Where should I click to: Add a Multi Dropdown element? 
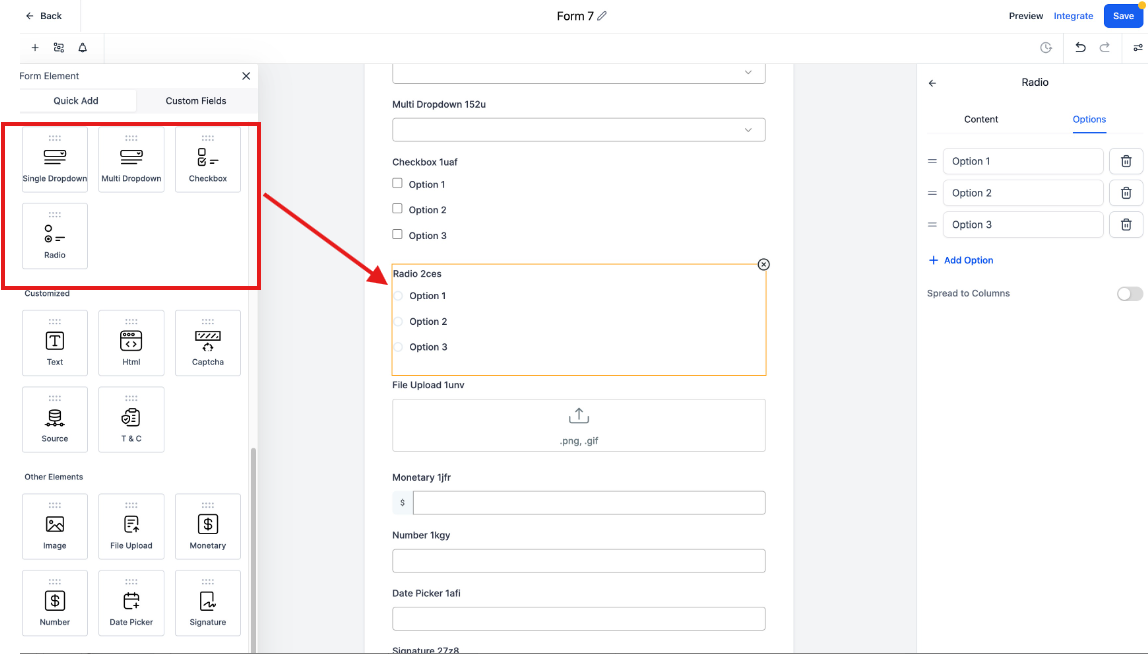[x=131, y=160]
